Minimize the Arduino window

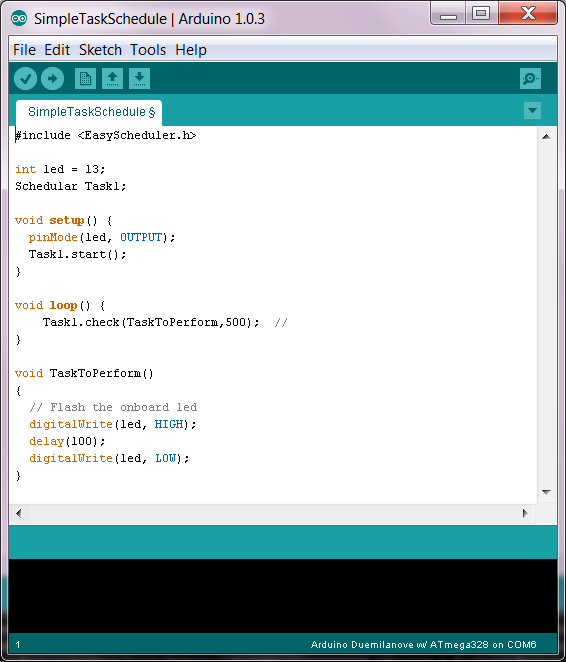pyautogui.click(x=448, y=15)
